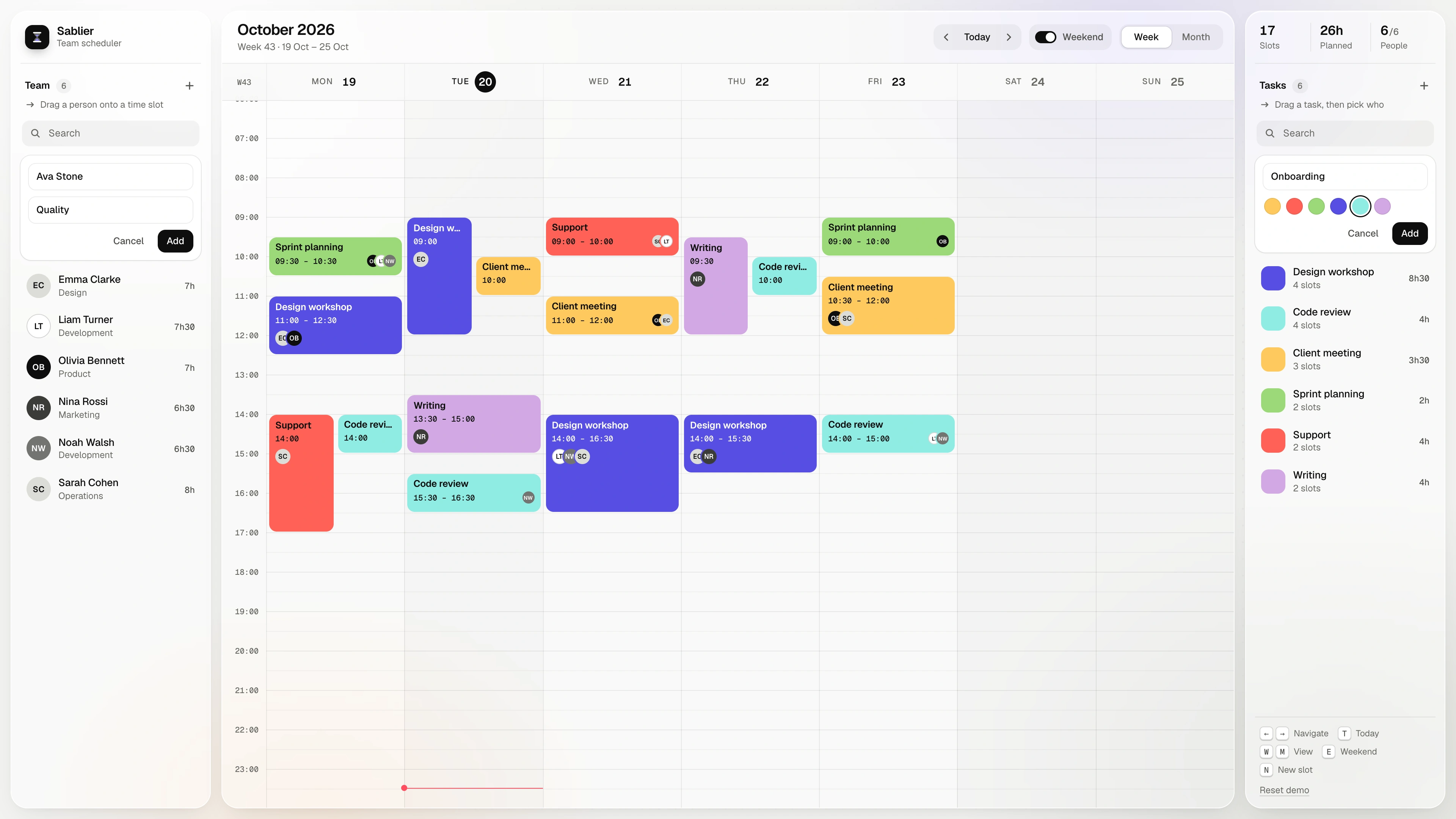Open Wednesday Support 09:00 slot
The width and height of the screenshot is (1456, 819).
(612, 236)
